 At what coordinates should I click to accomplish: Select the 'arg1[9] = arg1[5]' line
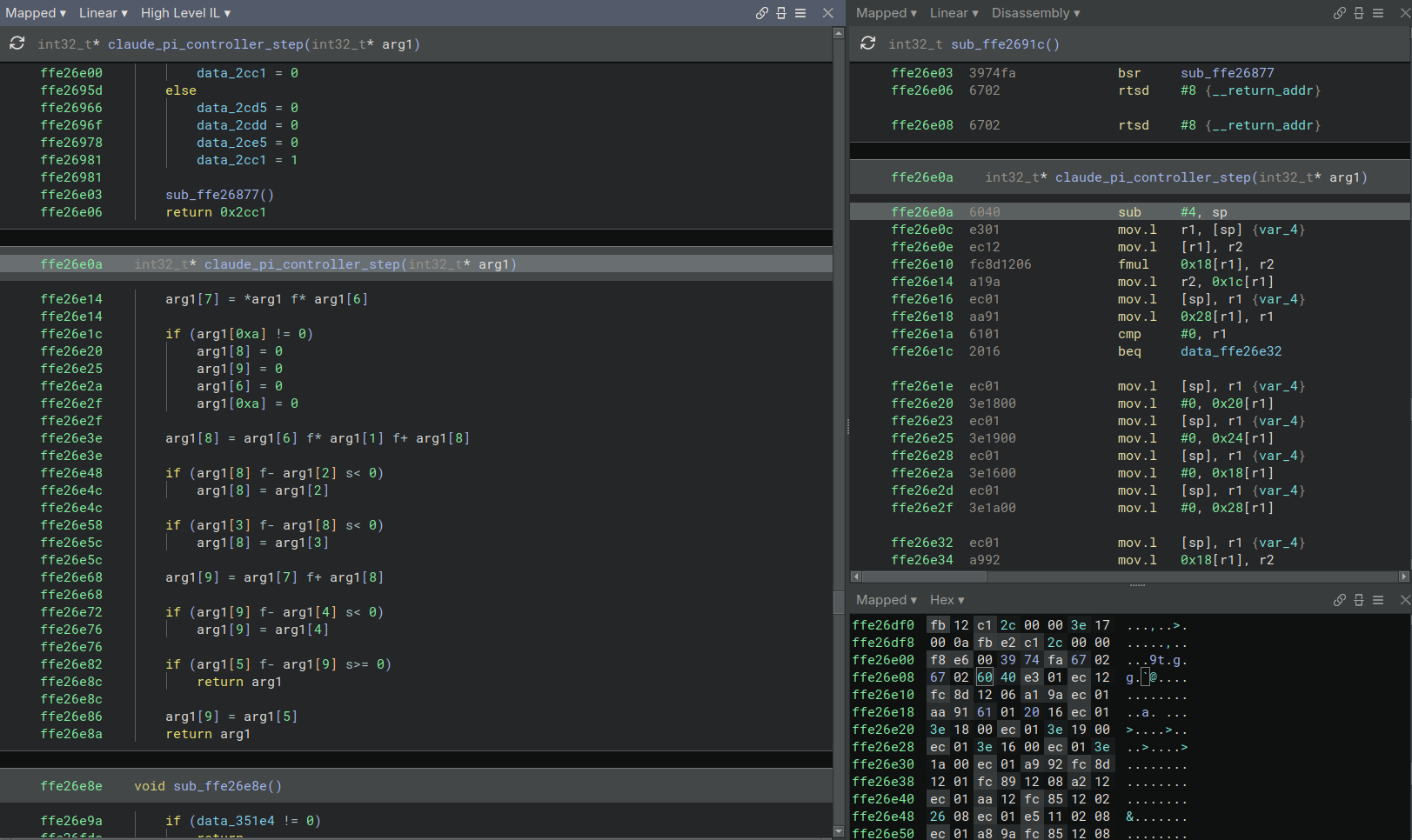[231, 717]
